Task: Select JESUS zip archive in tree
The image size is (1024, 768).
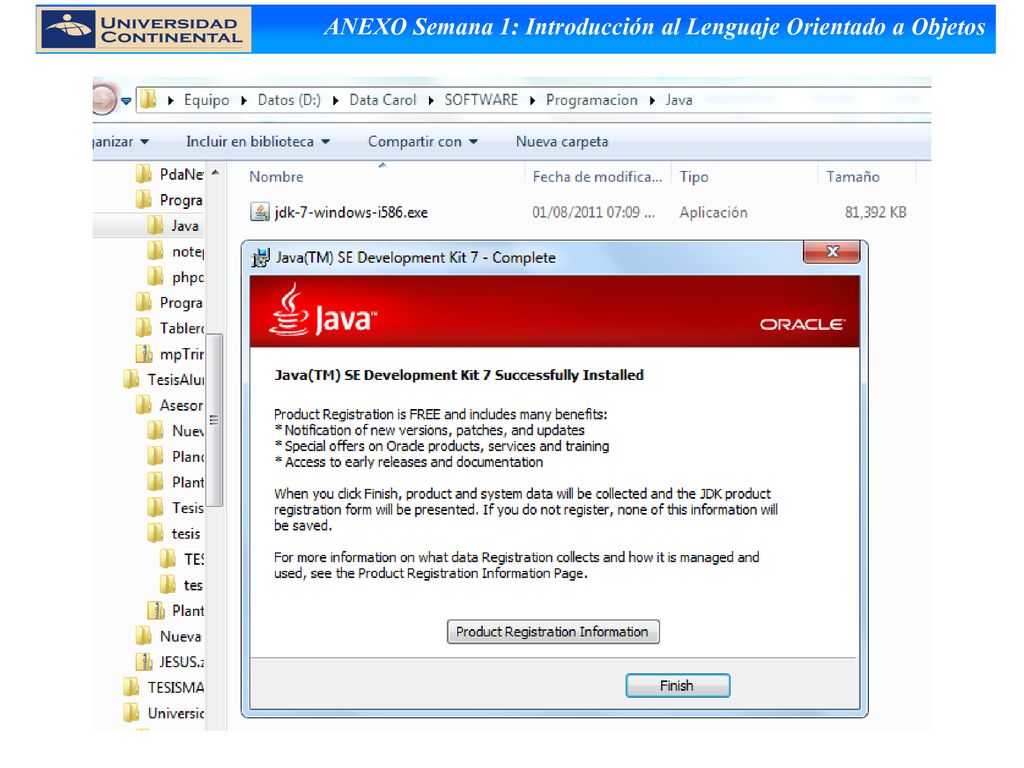Action: [x=170, y=662]
